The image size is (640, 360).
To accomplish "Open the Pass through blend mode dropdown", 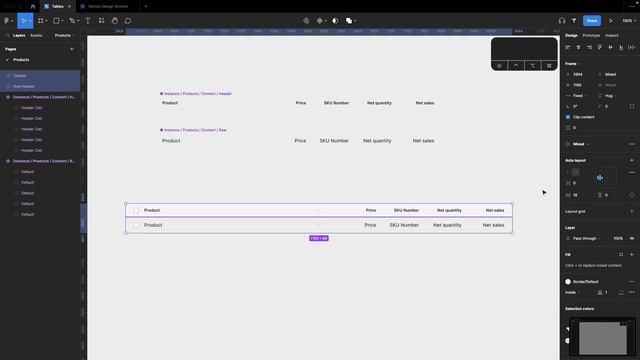I will (587, 238).
